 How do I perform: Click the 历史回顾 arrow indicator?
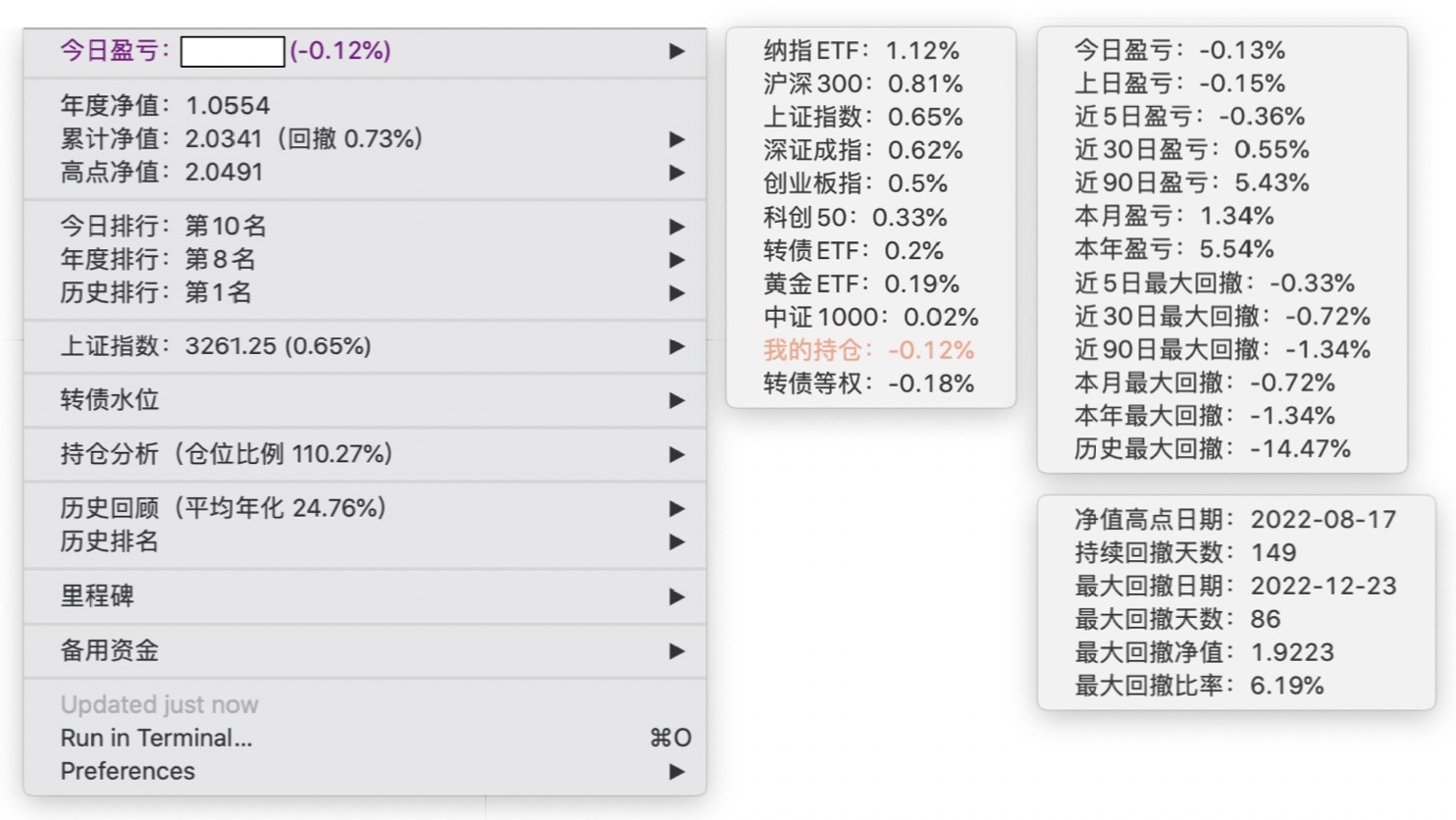pos(676,508)
